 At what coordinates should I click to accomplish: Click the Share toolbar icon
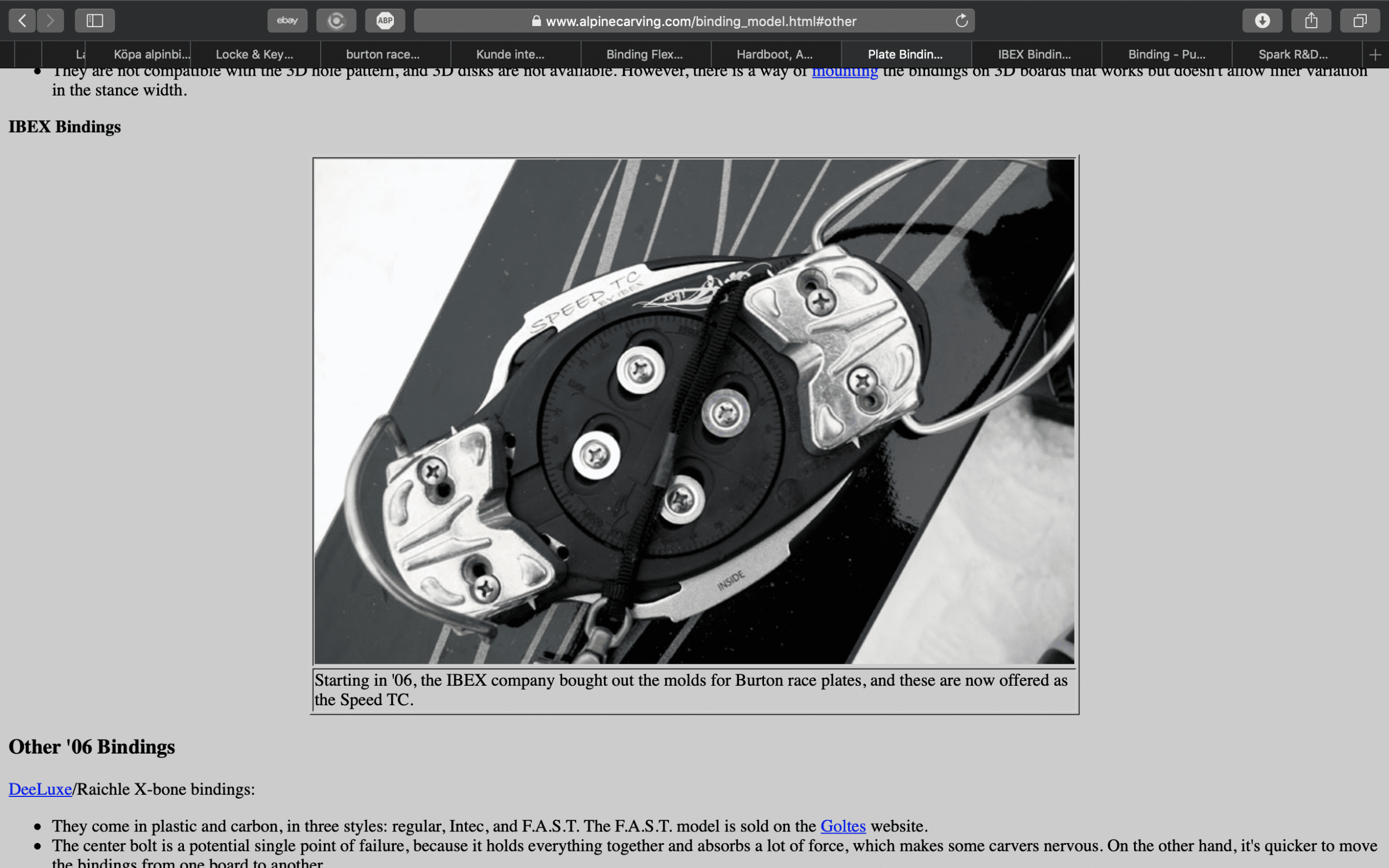pyautogui.click(x=1310, y=21)
